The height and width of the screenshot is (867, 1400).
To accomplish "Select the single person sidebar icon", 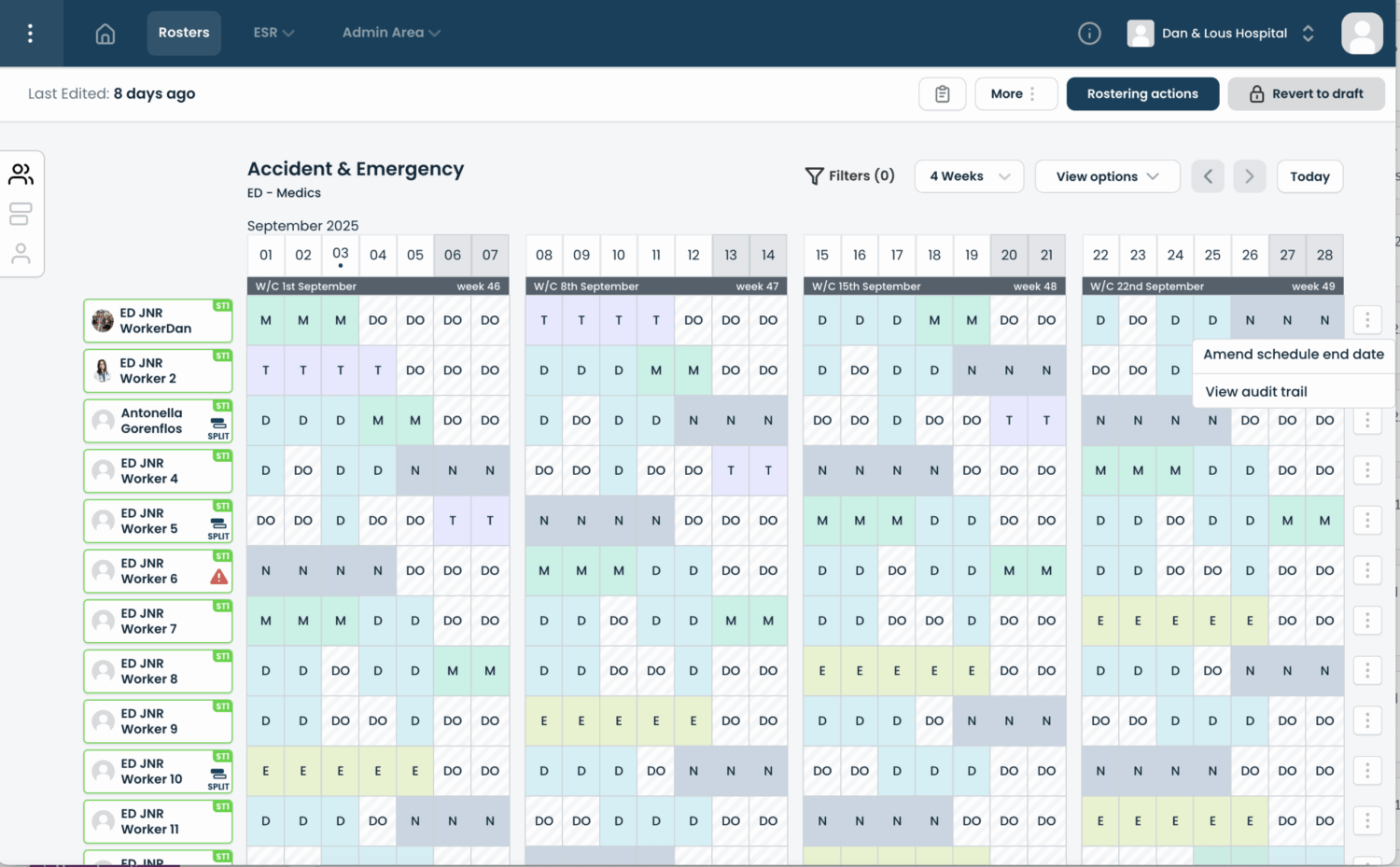I will [x=21, y=254].
